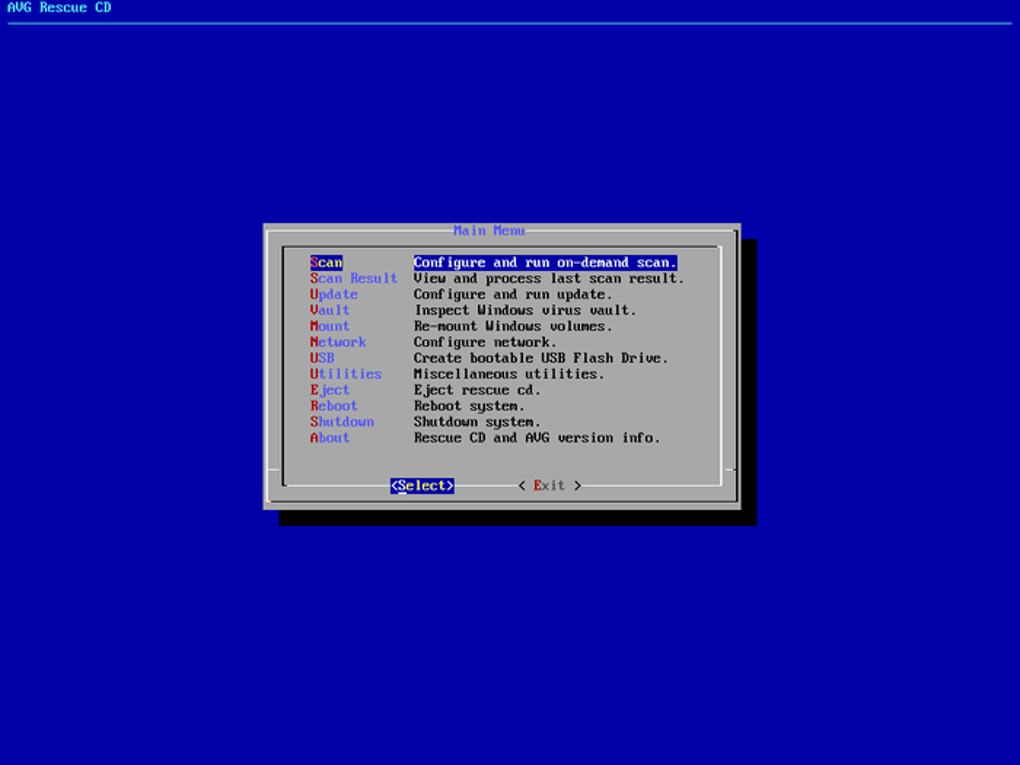Click 'Reboot system.' description
The image size is (1020, 765).
pyautogui.click(x=469, y=406)
